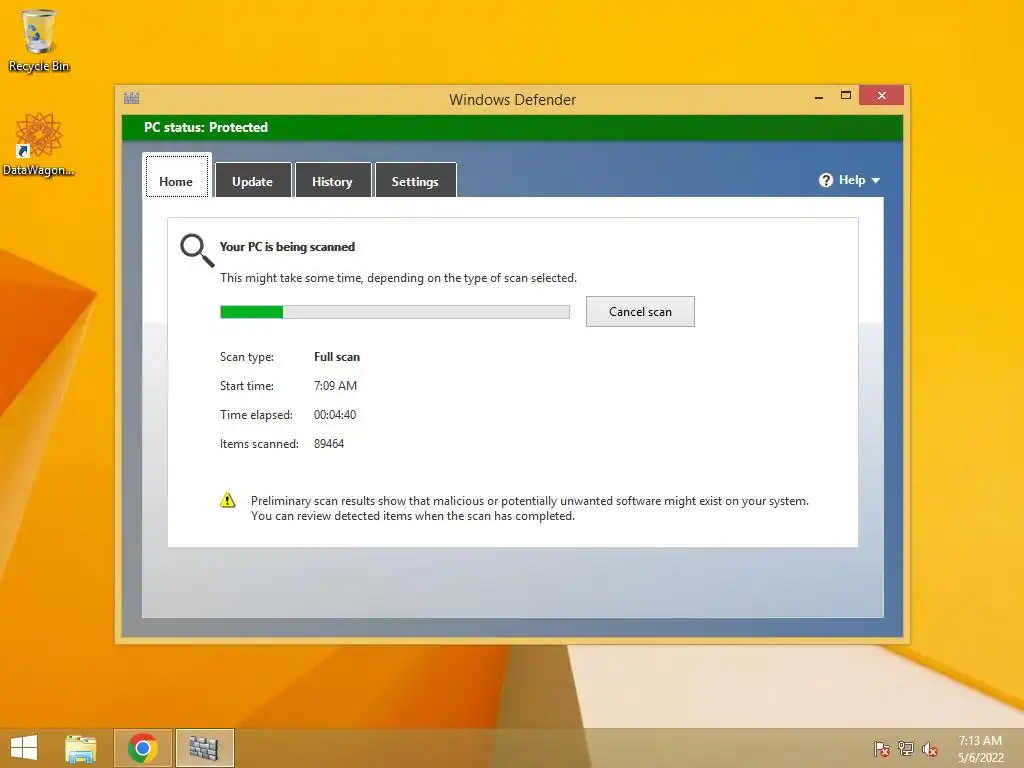
Task: Open the Action Center flag icon
Action: coord(882,749)
